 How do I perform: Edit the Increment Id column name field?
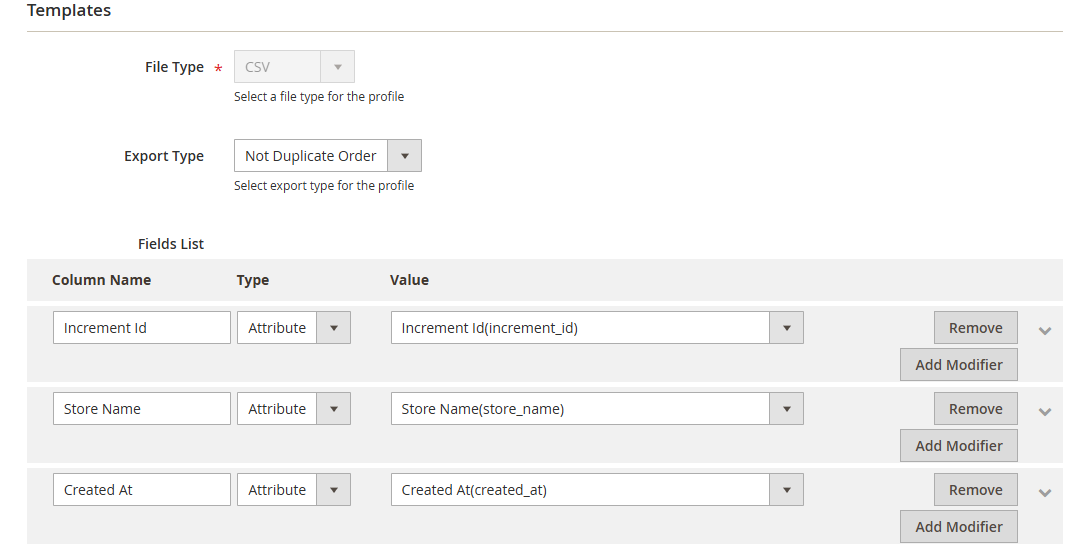tap(141, 328)
